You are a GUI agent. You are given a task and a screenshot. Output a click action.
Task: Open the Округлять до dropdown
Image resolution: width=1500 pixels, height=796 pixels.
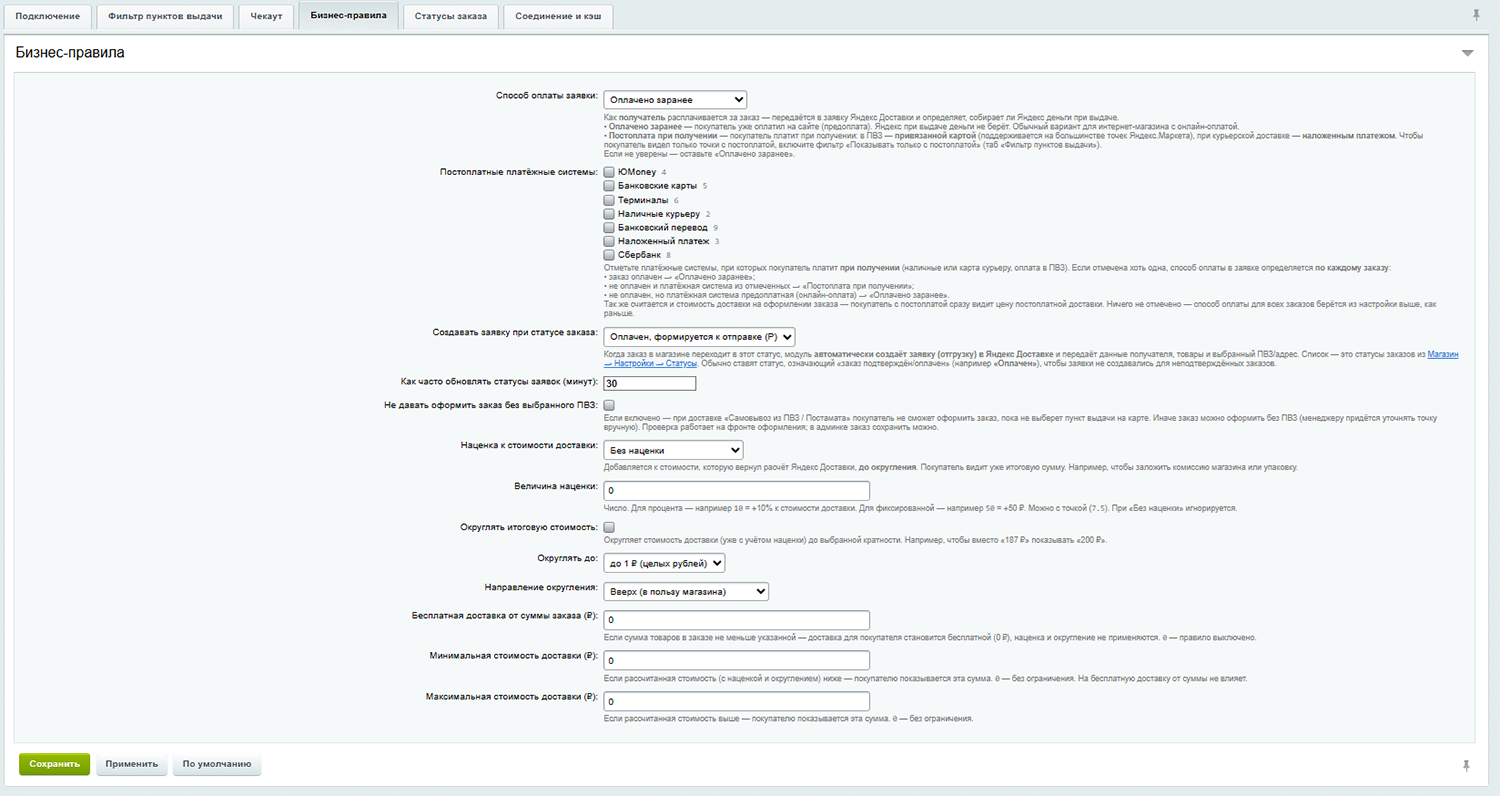664,563
